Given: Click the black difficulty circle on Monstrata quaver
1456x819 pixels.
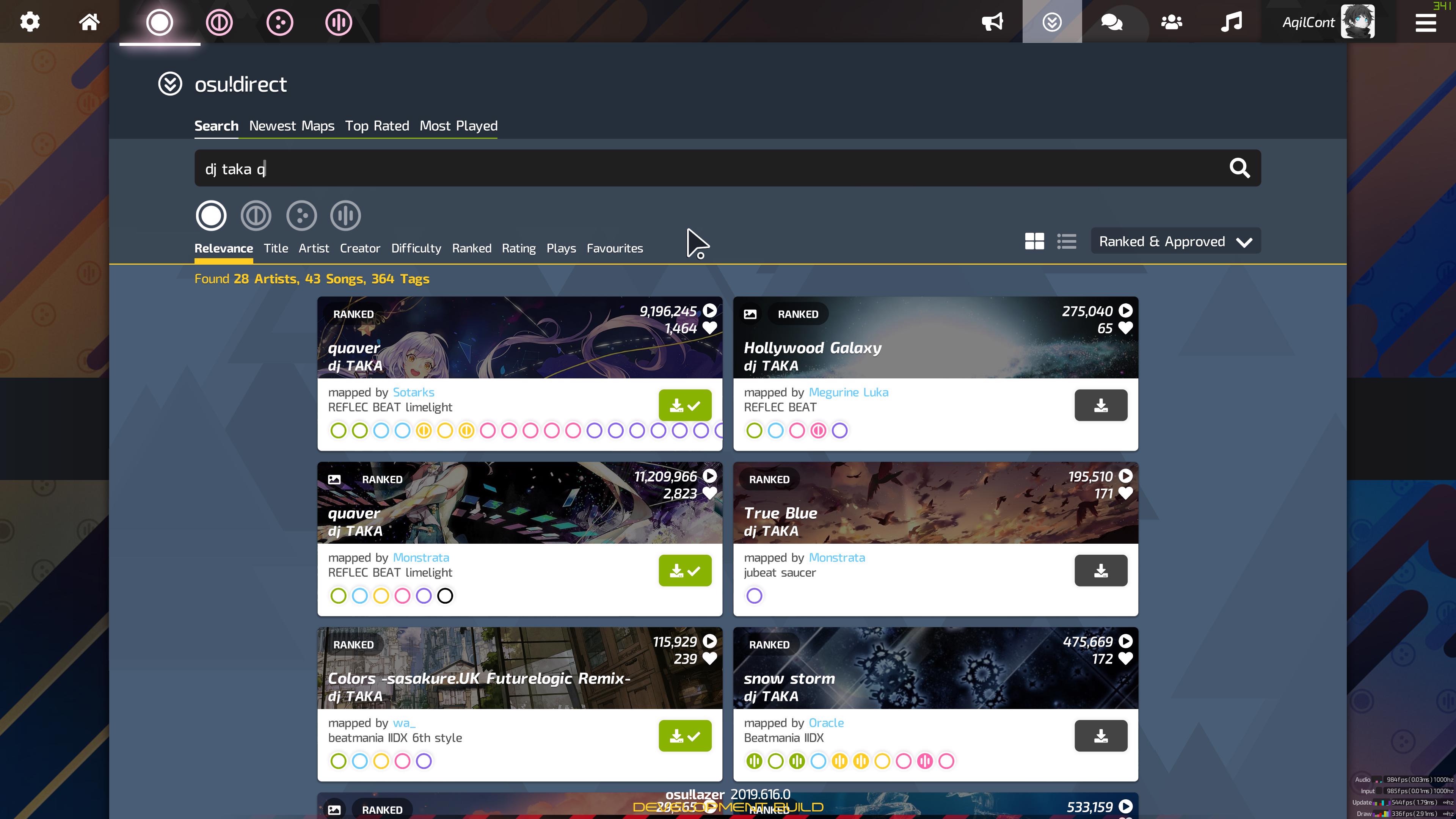Looking at the screenshot, I should [x=445, y=596].
